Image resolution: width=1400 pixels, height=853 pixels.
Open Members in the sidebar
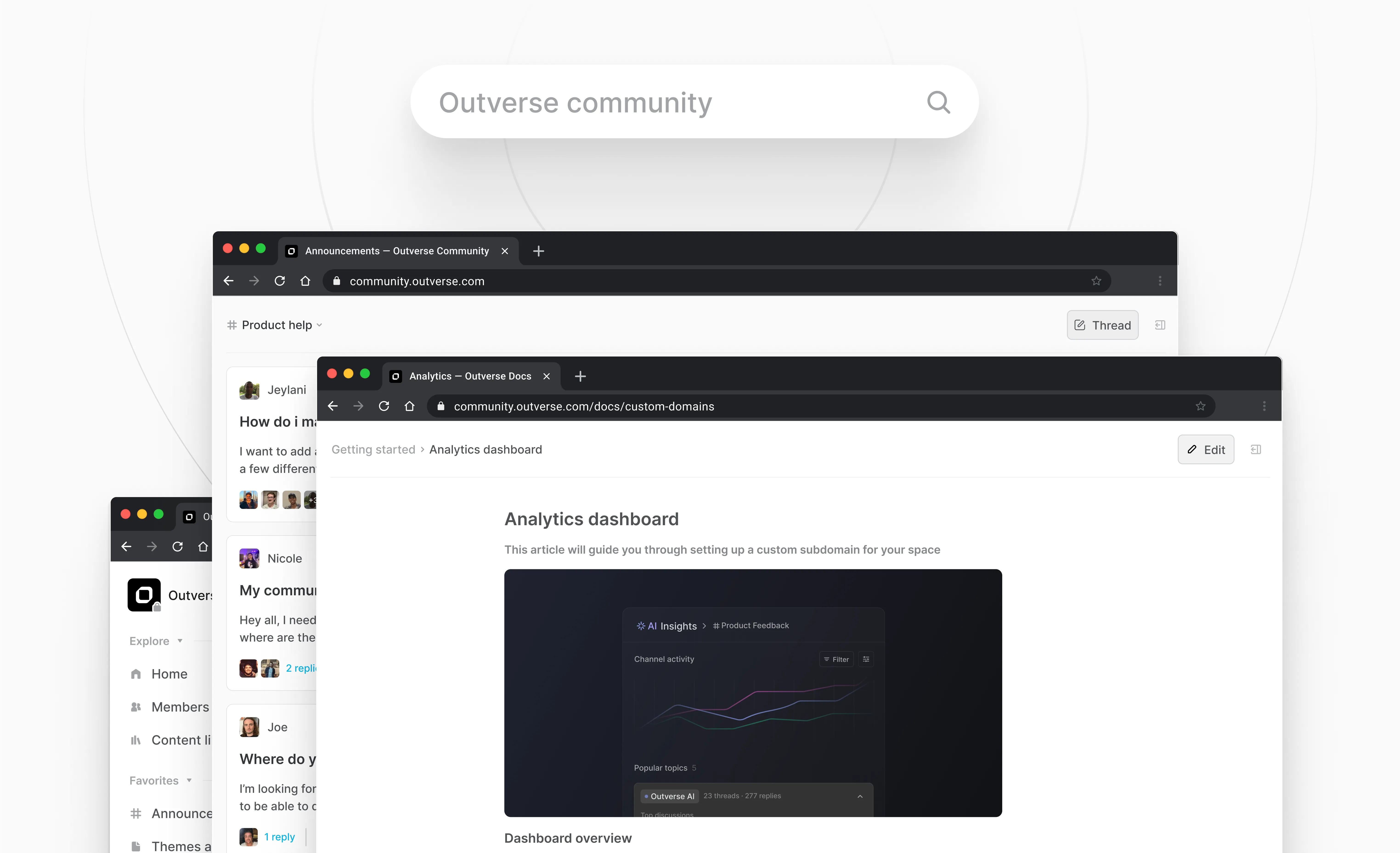pos(170,707)
